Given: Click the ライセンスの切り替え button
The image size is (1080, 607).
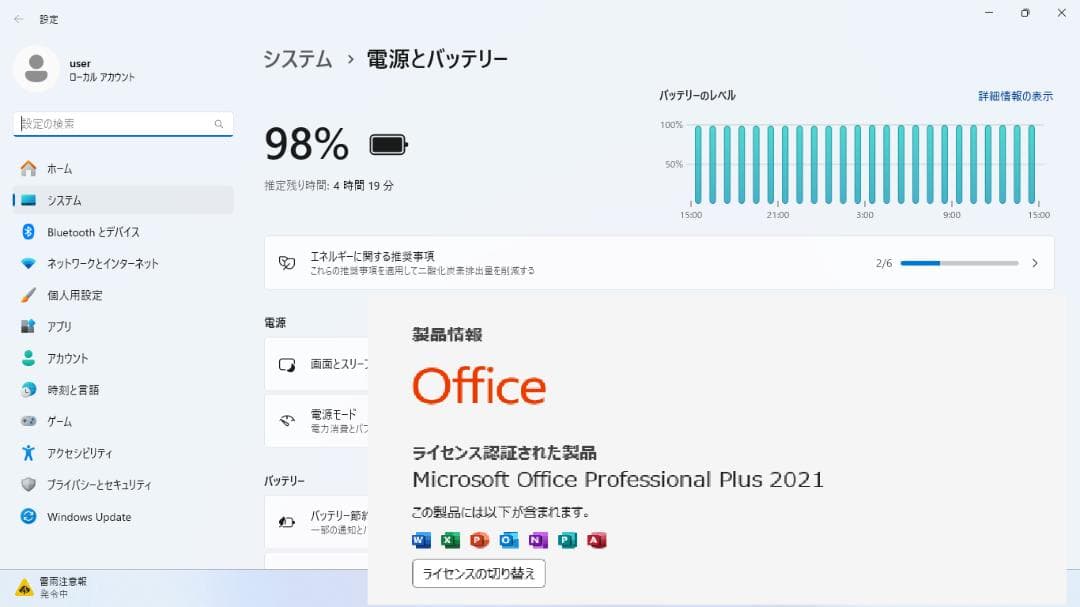Looking at the screenshot, I should click(478, 574).
